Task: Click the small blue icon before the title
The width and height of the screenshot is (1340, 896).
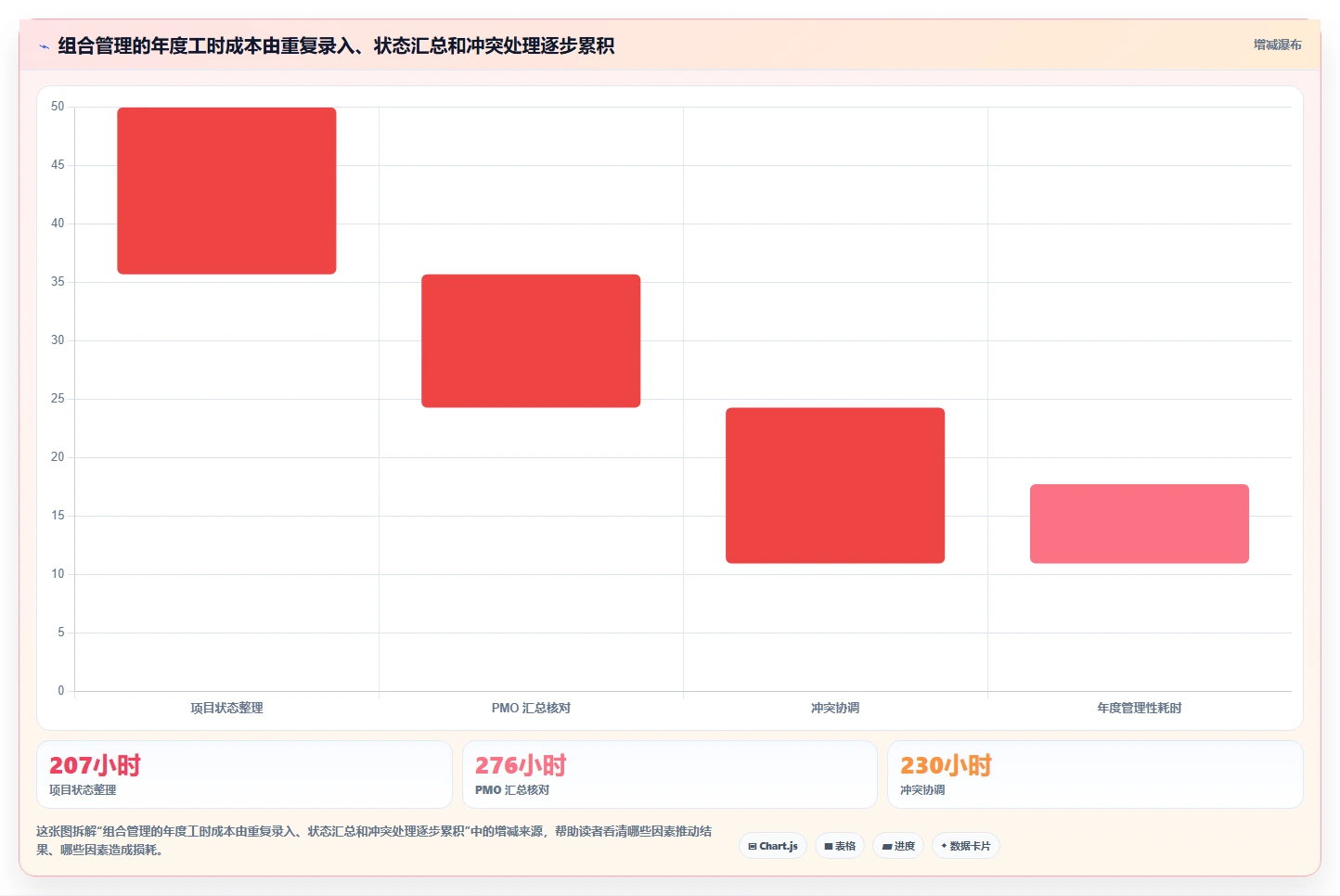Action: pos(44,46)
